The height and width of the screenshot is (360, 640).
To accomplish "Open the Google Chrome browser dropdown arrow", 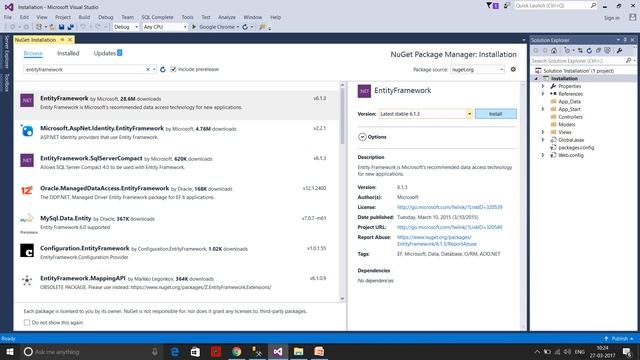I will (x=238, y=27).
